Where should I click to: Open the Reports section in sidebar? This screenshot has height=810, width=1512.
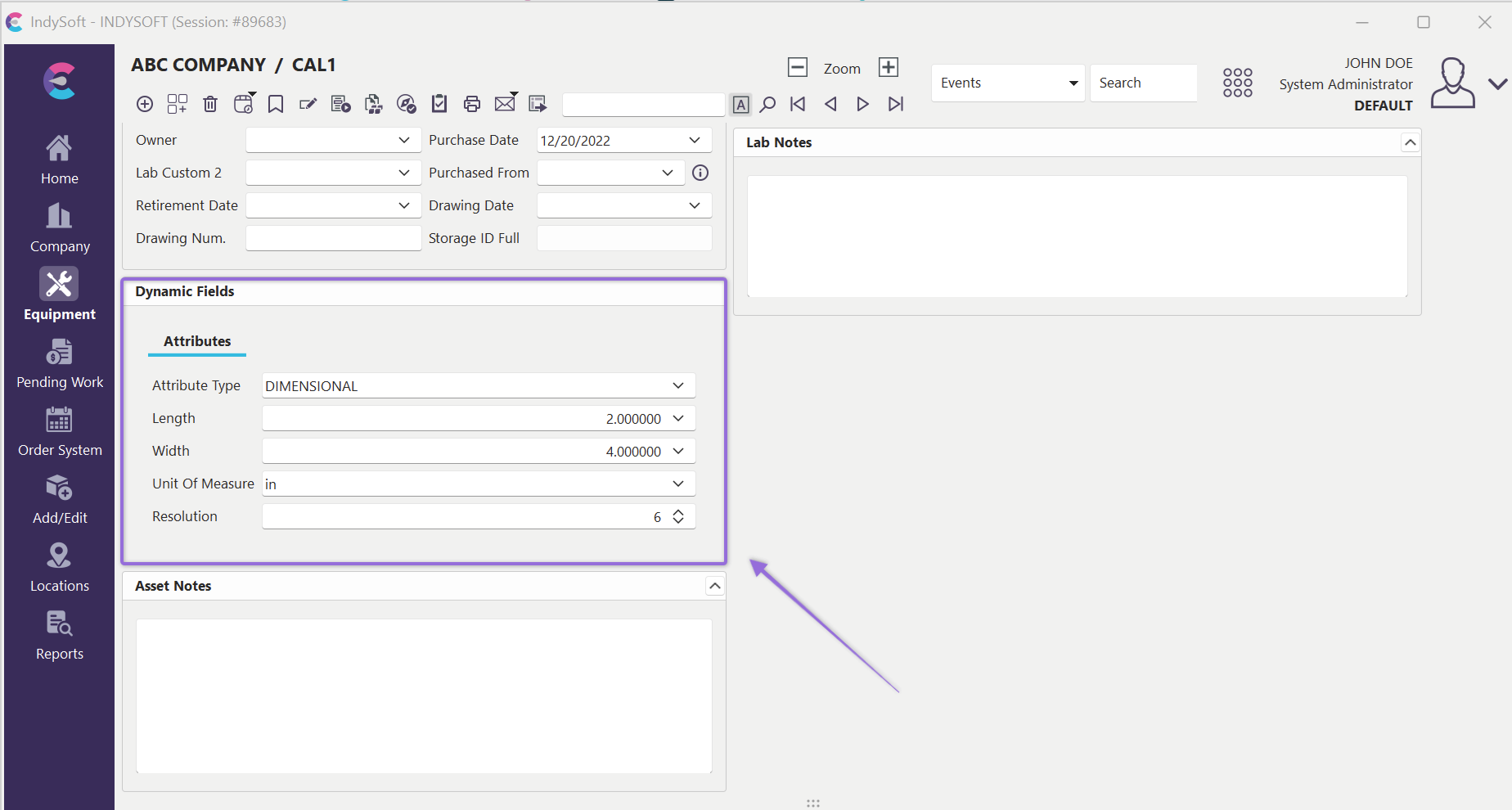point(60,635)
